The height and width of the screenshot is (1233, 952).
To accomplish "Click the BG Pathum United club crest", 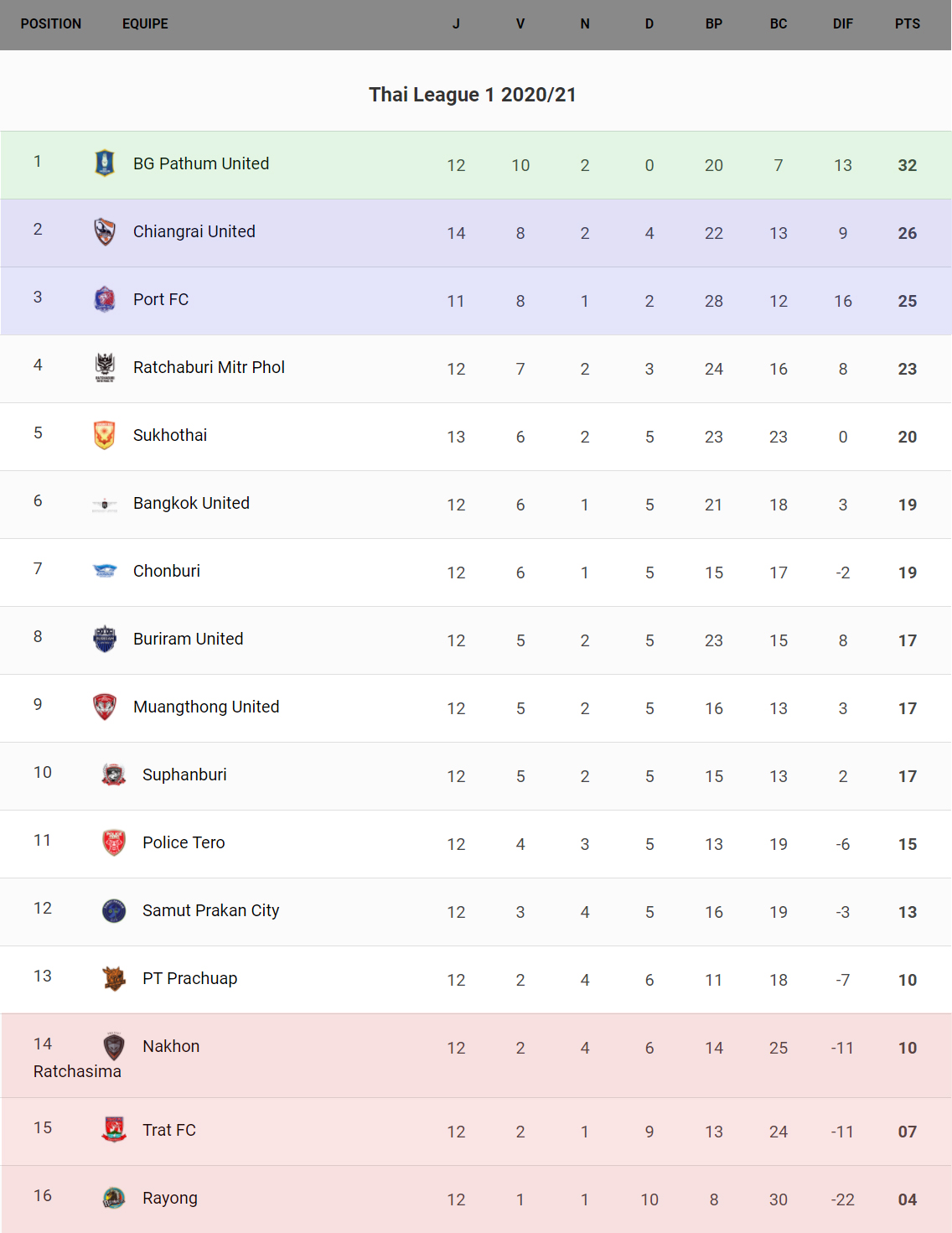I will coord(104,163).
